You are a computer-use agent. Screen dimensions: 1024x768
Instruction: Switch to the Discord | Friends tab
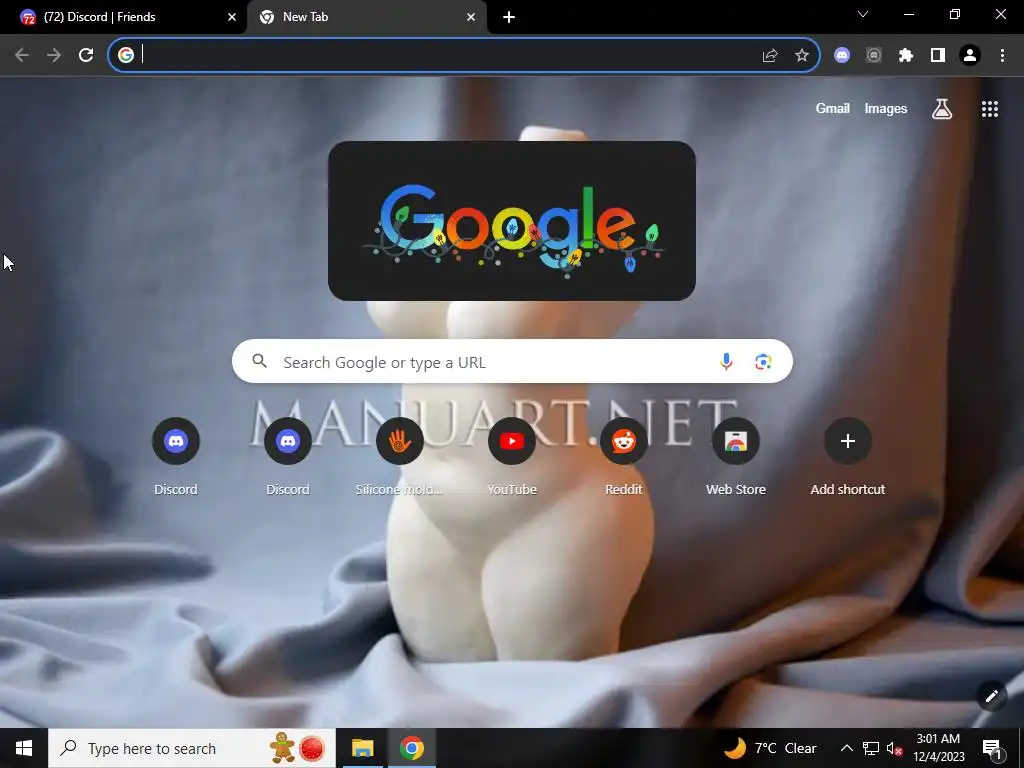(123, 17)
